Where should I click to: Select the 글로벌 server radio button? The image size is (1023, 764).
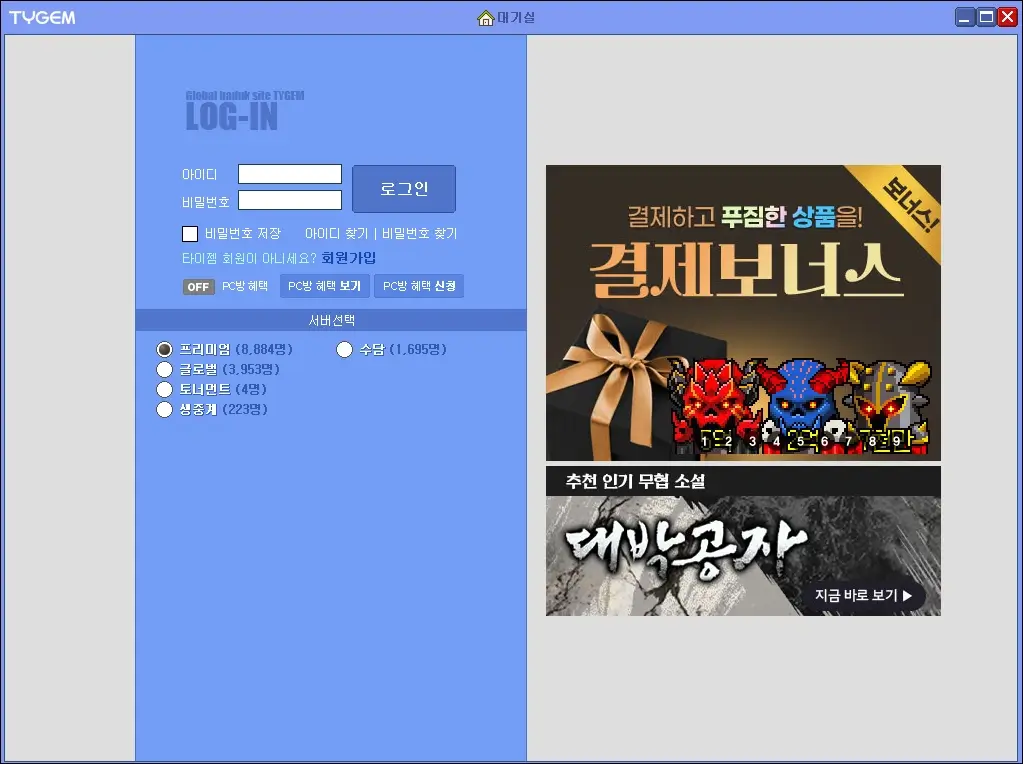pos(164,370)
